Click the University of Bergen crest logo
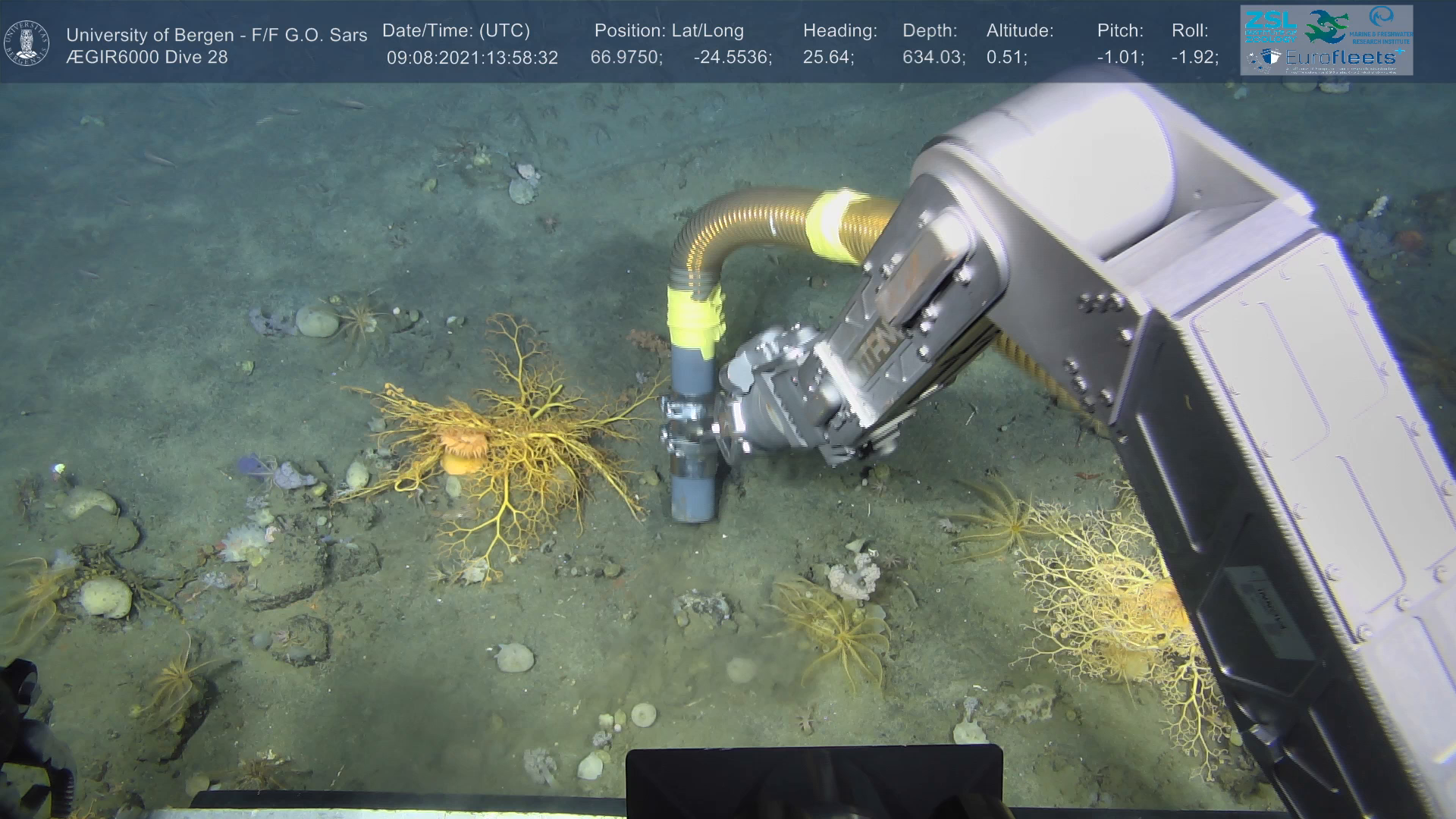Screen dimensions: 1456x819 coord(27,43)
